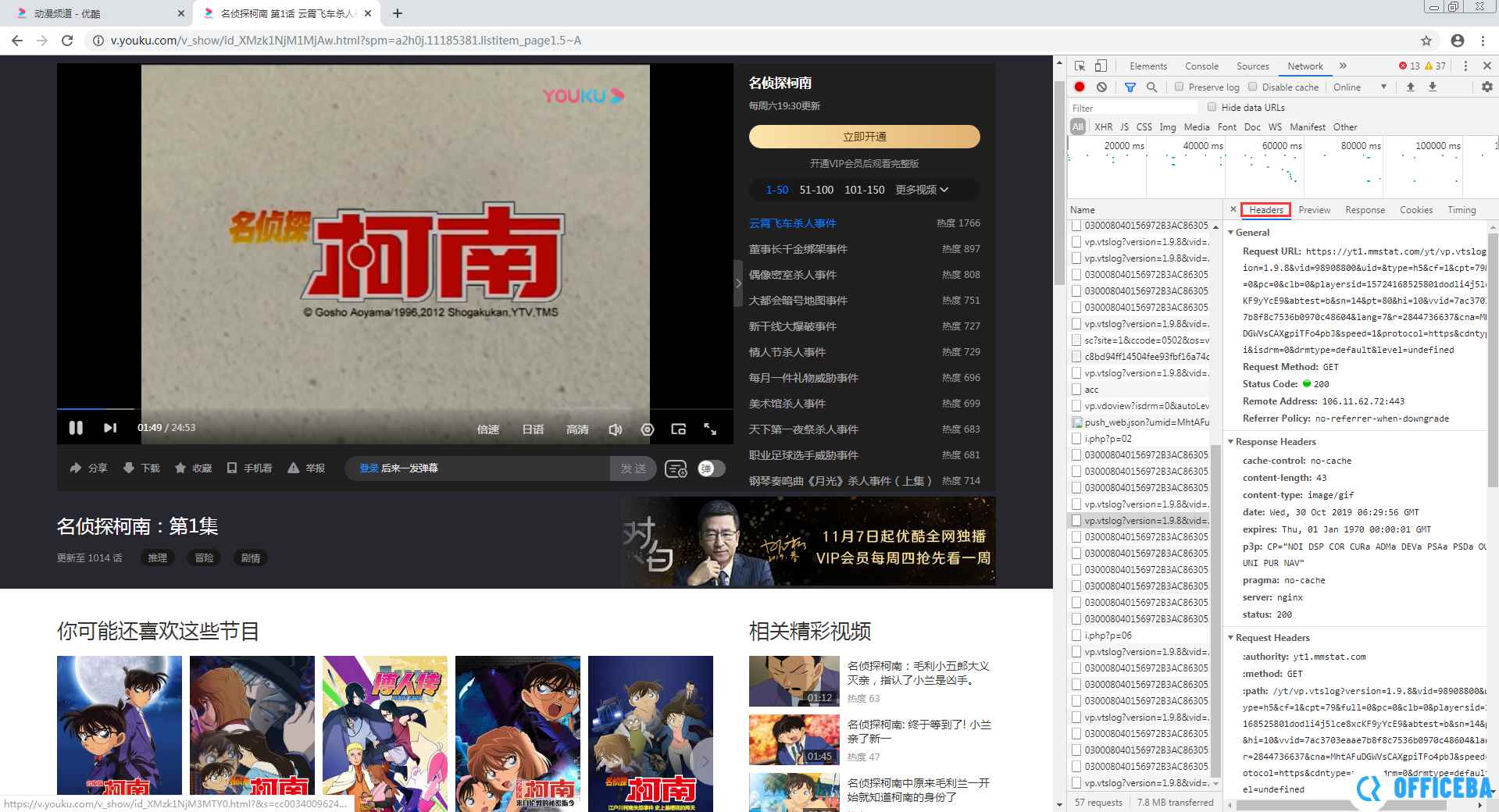This screenshot has height=812, width=1499.
Task: Open Chrome's three-dot menu
Action: pyautogui.click(x=1483, y=41)
